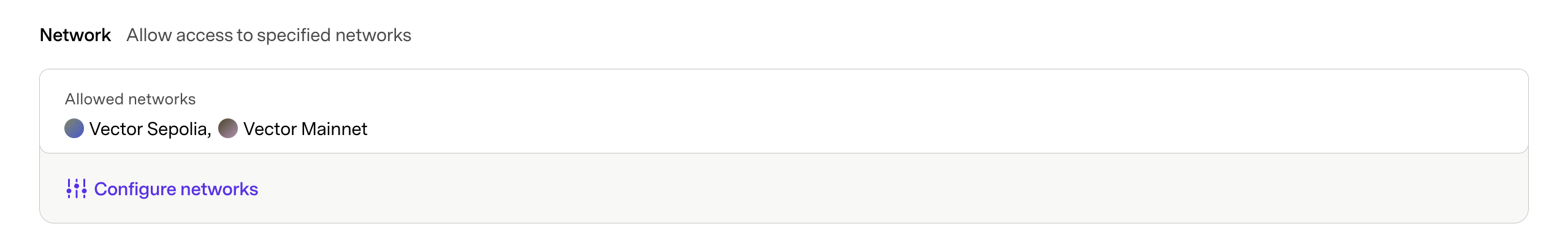Viewport: 1568px width, 248px height.
Task: Click the word "specified" in the section description
Action: [x=294, y=35]
